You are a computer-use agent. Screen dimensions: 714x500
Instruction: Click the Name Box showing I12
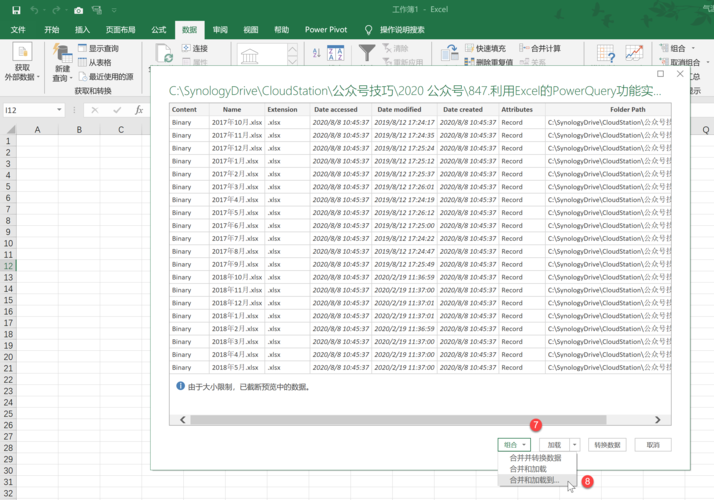(29, 110)
